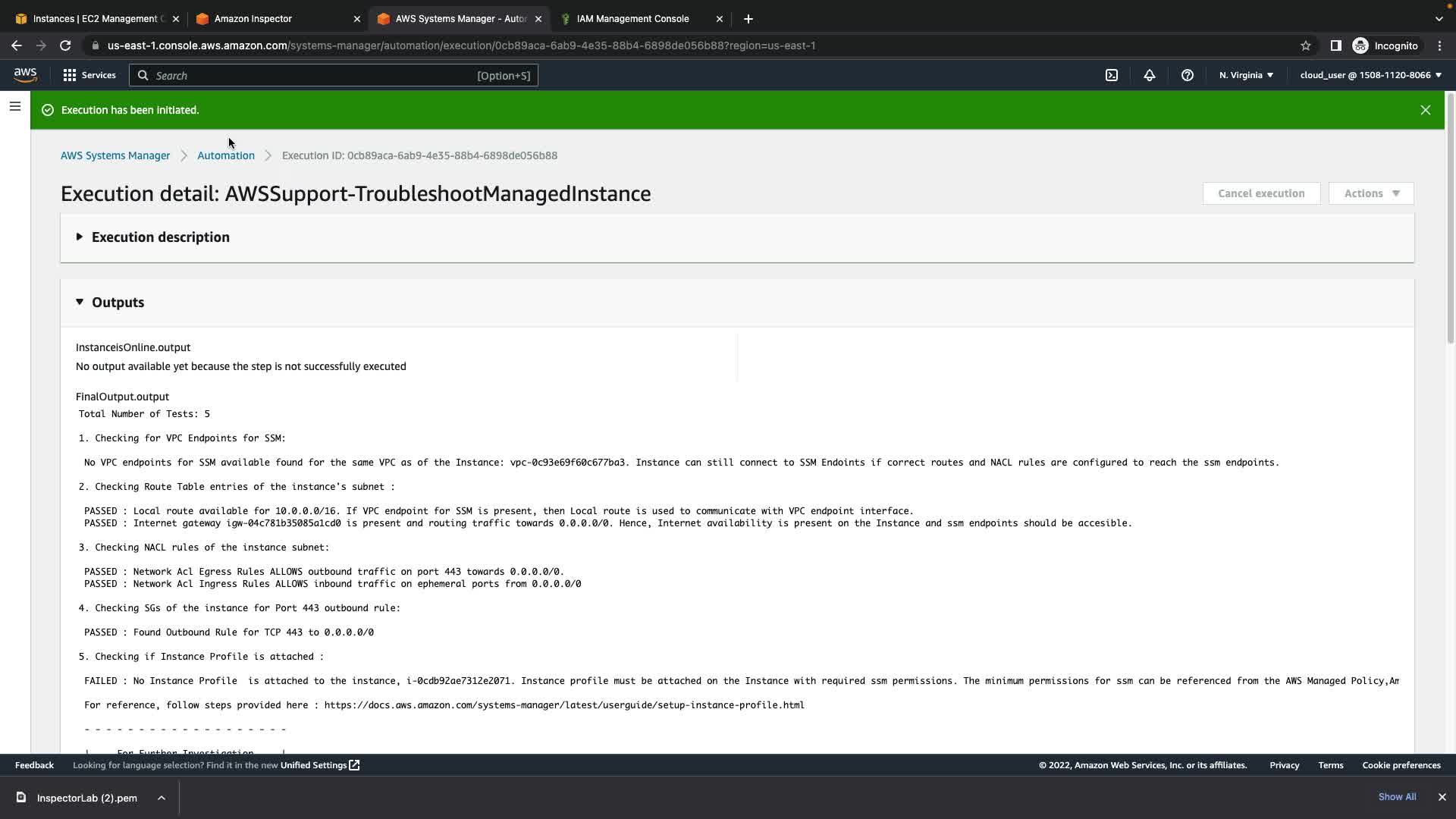Open cloud_user account menu dropdown
1456x819 pixels.
(x=1370, y=75)
